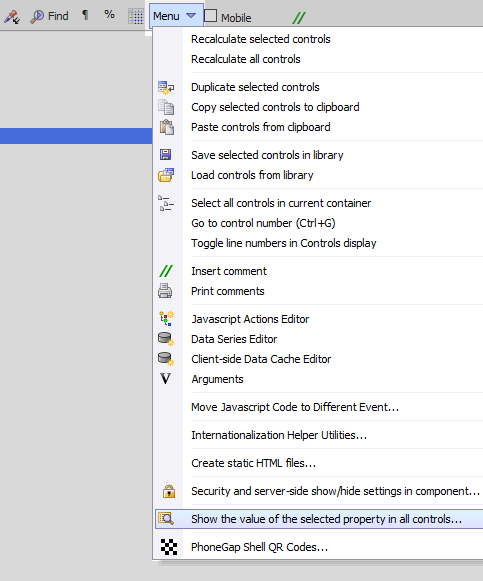
Task: Select Toggle line numbers in Controls display
Action: (x=284, y=243)
